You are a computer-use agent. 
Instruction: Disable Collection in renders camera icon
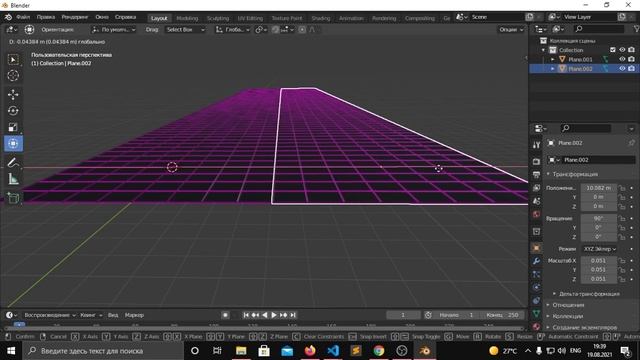tap(631, 50)
